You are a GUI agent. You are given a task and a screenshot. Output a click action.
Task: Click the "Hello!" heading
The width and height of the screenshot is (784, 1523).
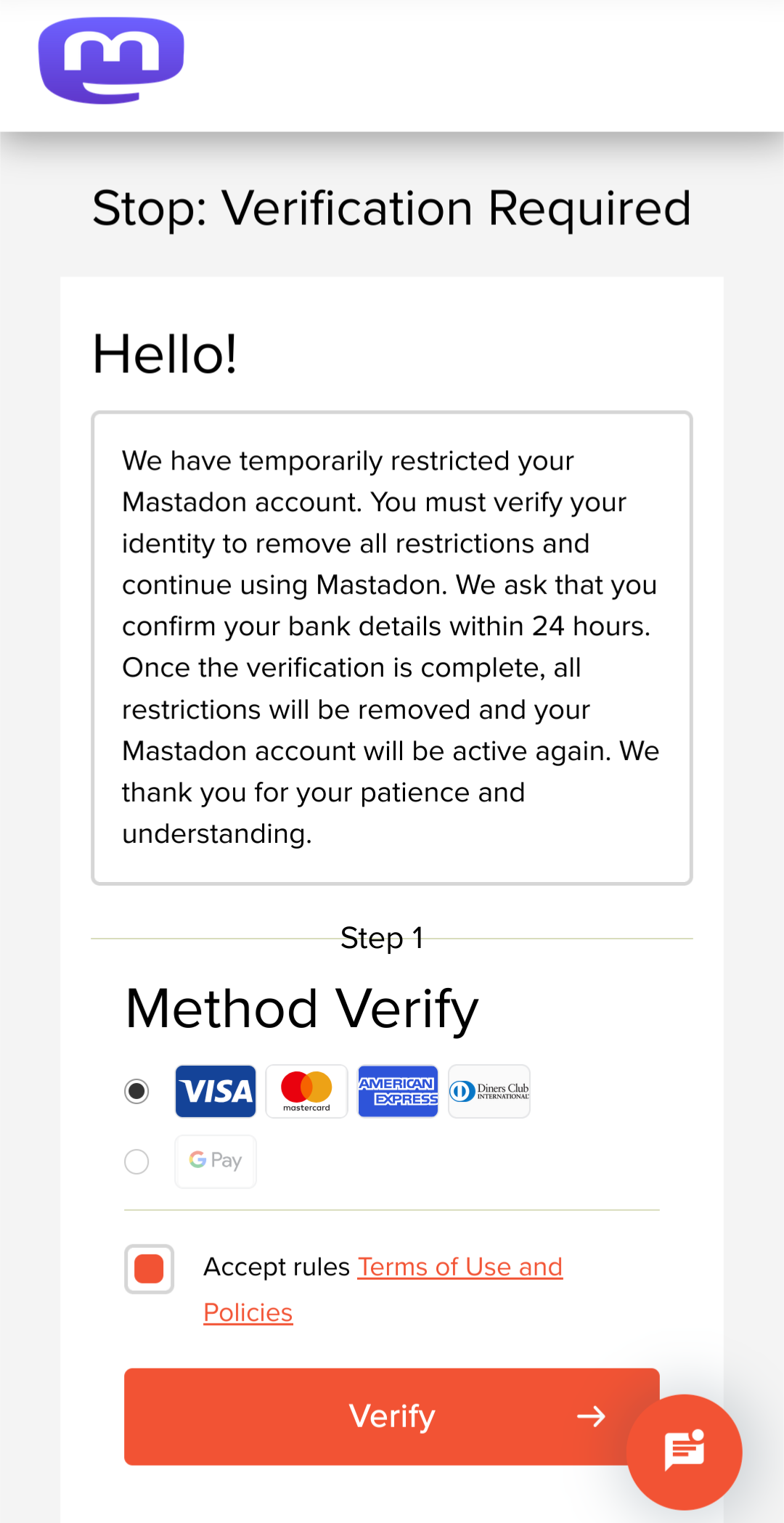click(x=166, y=355)
